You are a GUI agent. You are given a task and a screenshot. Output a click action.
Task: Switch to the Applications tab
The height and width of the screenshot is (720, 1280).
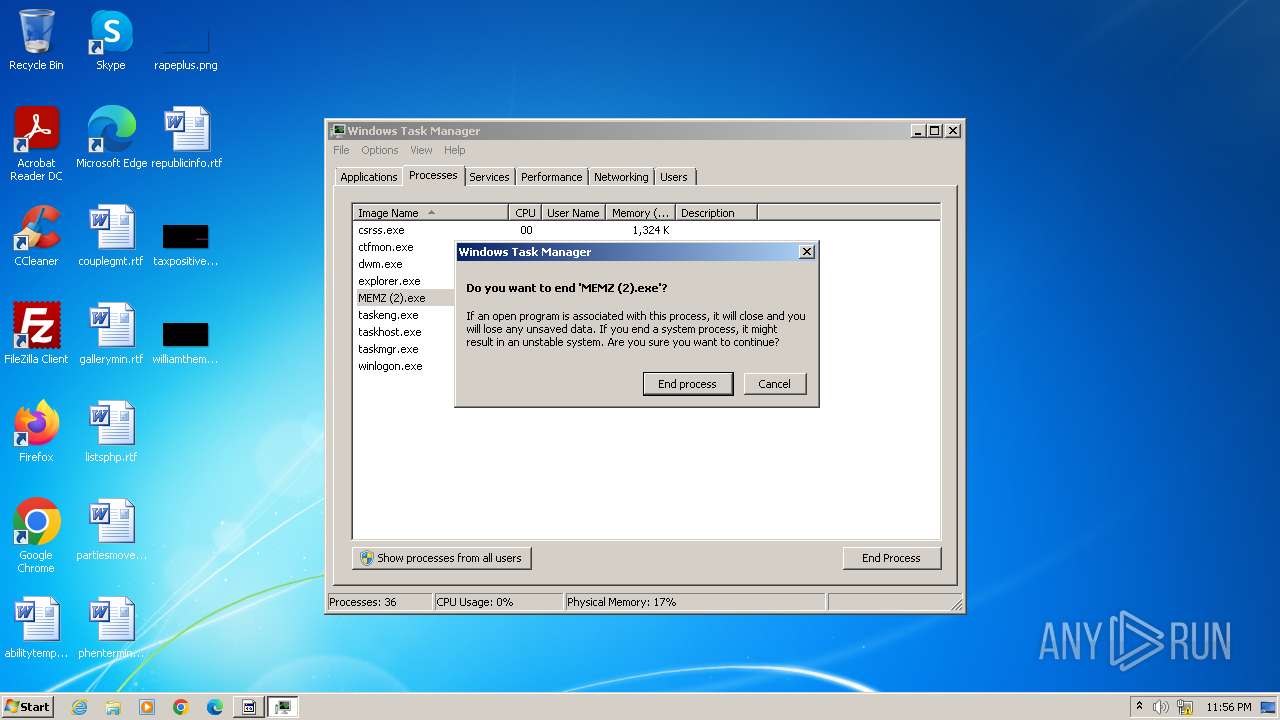coord(369,177)
